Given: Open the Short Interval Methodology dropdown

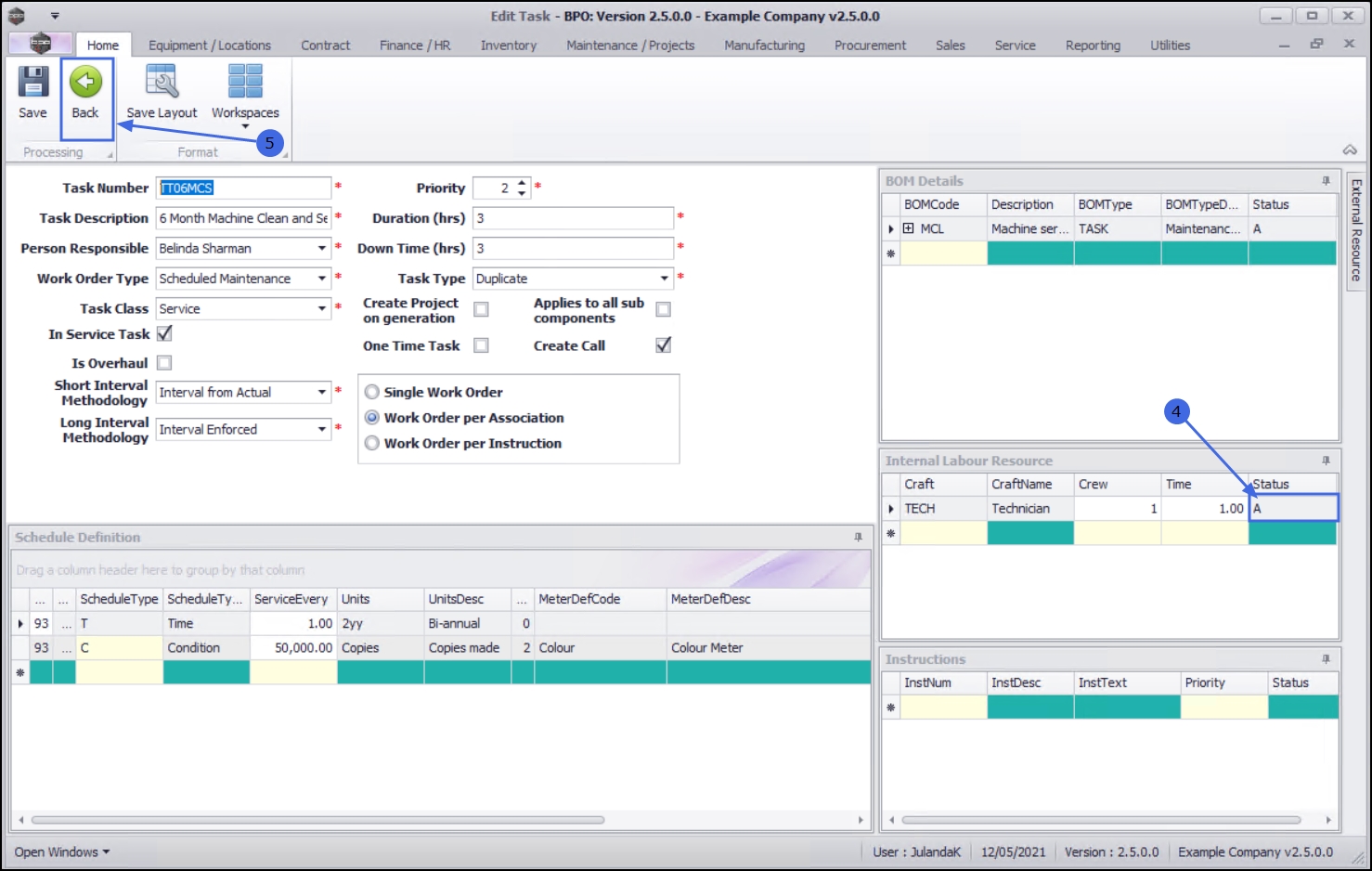Looking at the screenshot, I should pyautogui.click(x=322, y=392).
